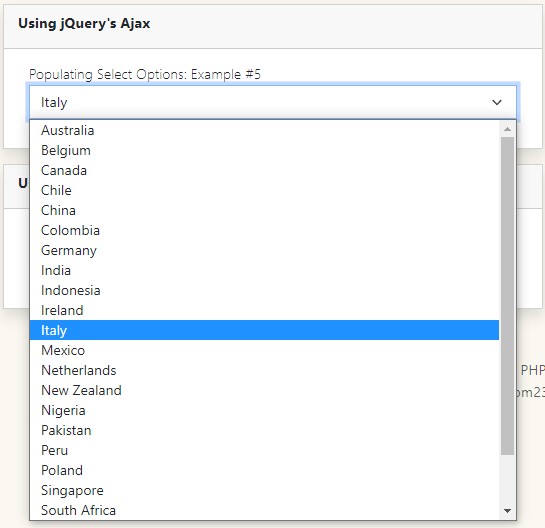This screenshot has height=528, width=545.
Task: Select Singapore in the dropdown
Action: tap(265, 490)
